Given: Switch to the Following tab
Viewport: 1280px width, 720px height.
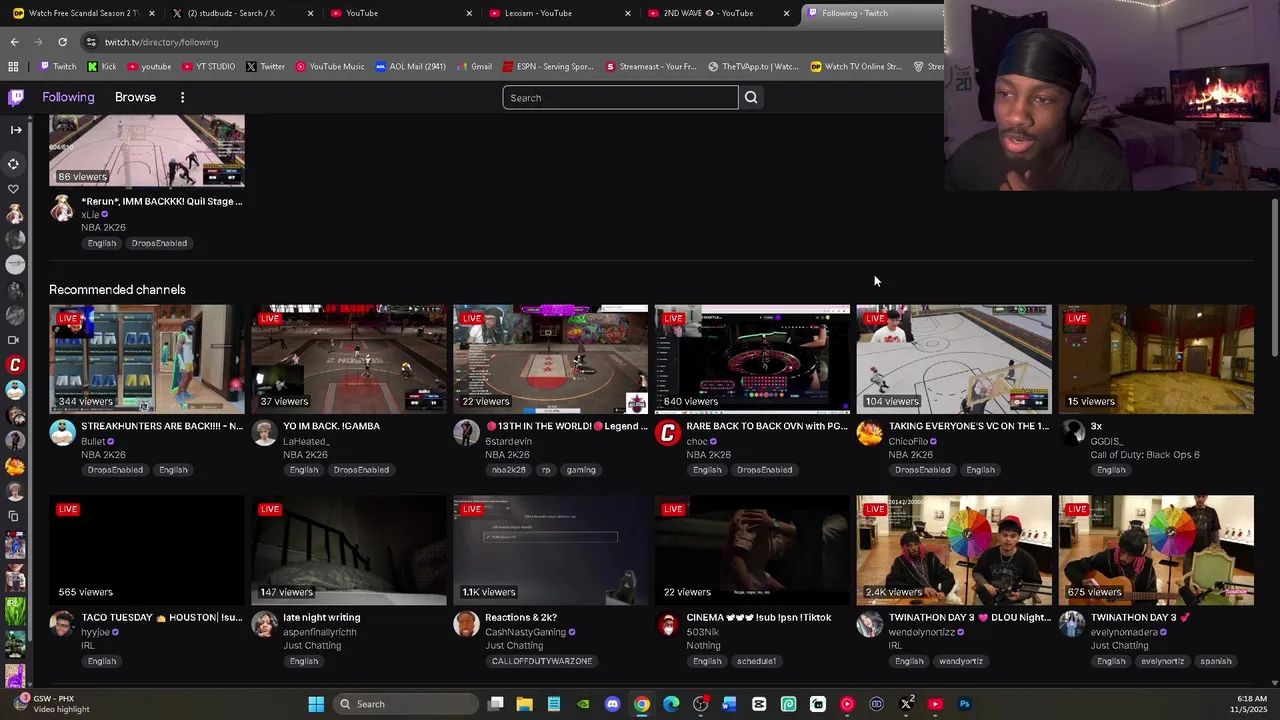Looking at the screenshot, I should pos(68,97).
